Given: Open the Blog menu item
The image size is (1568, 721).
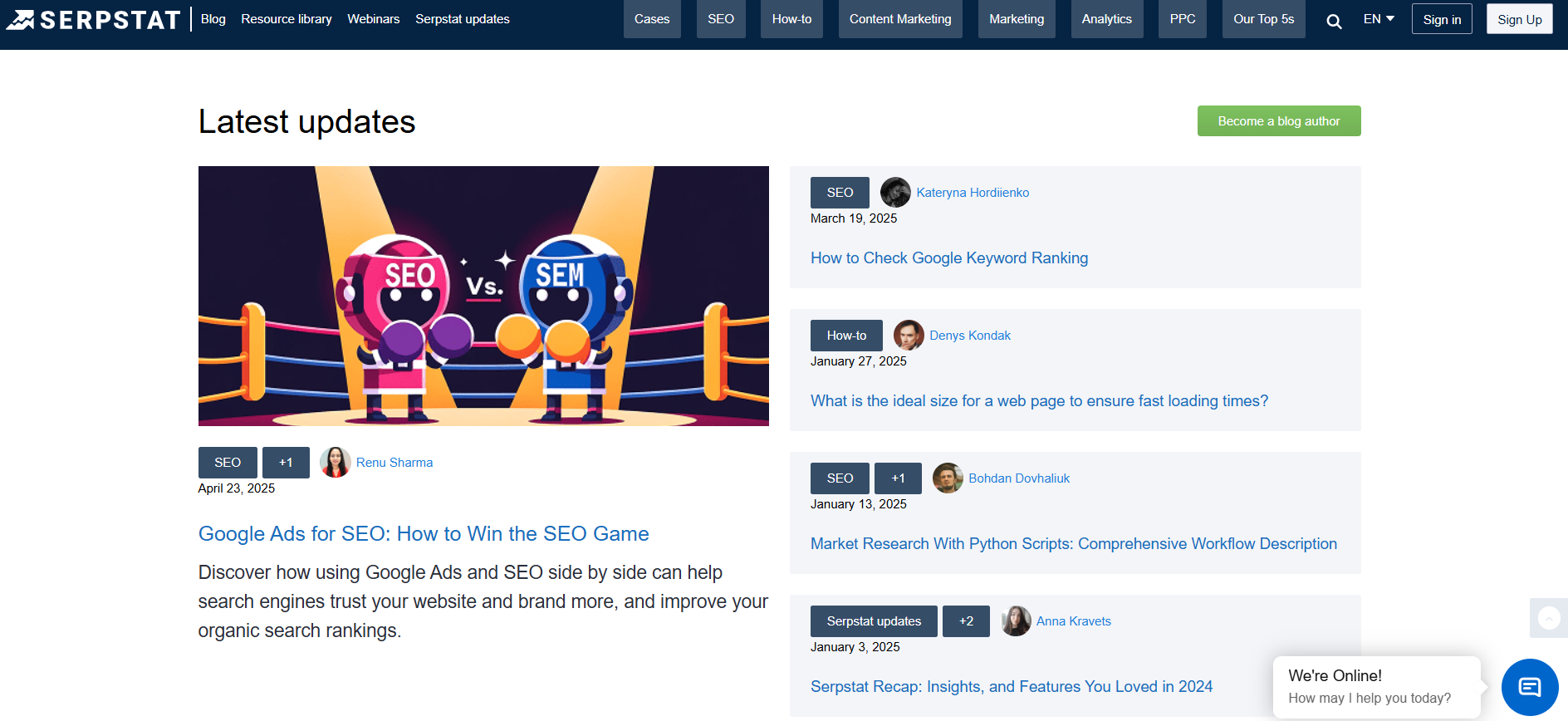Looking at the screenshot, I should [x=213, y=19].
